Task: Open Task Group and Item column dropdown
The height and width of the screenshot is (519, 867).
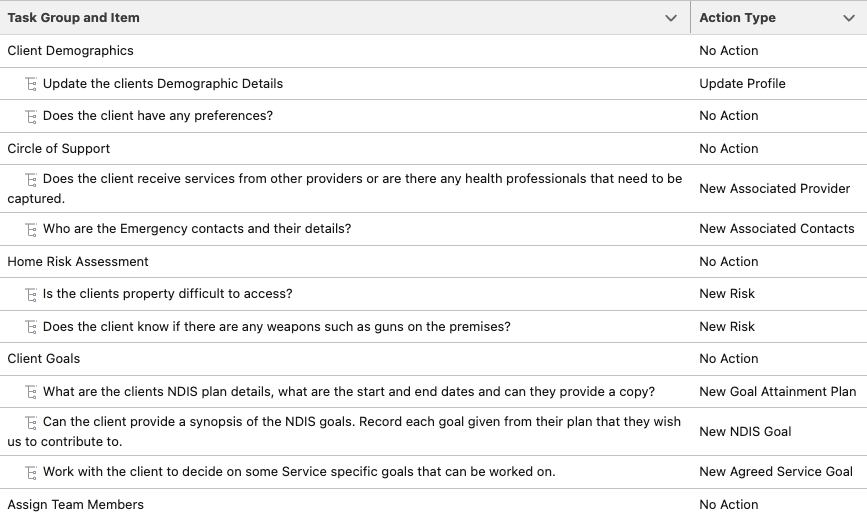Action: 671,18
